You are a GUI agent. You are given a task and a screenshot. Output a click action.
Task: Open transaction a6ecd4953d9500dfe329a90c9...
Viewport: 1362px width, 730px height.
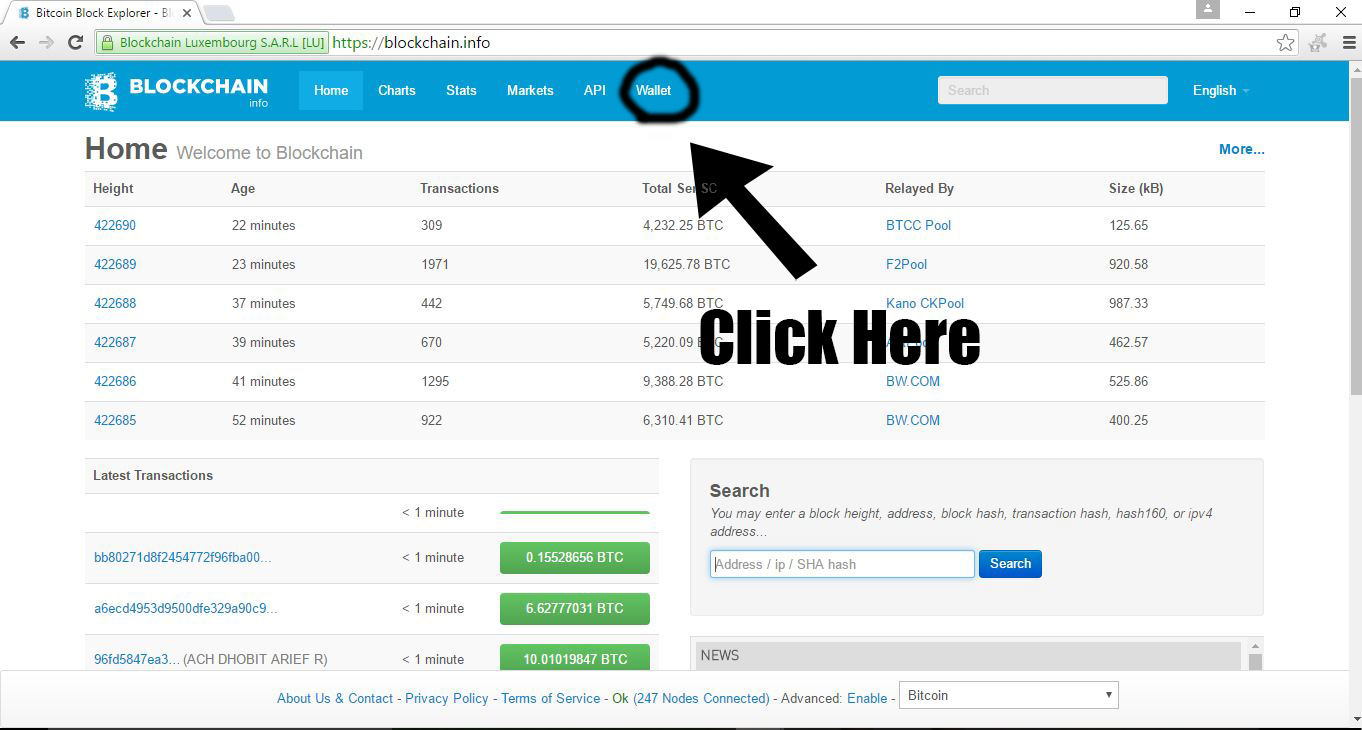(185, 608)
